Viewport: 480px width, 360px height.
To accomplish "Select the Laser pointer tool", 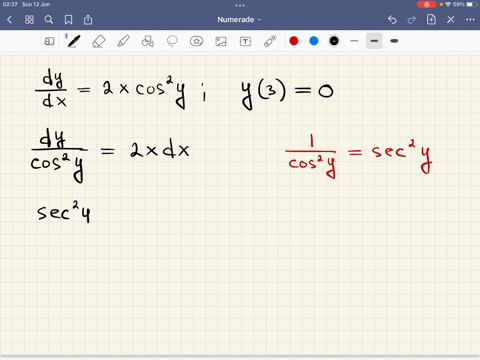I will [x=270, y=41].
